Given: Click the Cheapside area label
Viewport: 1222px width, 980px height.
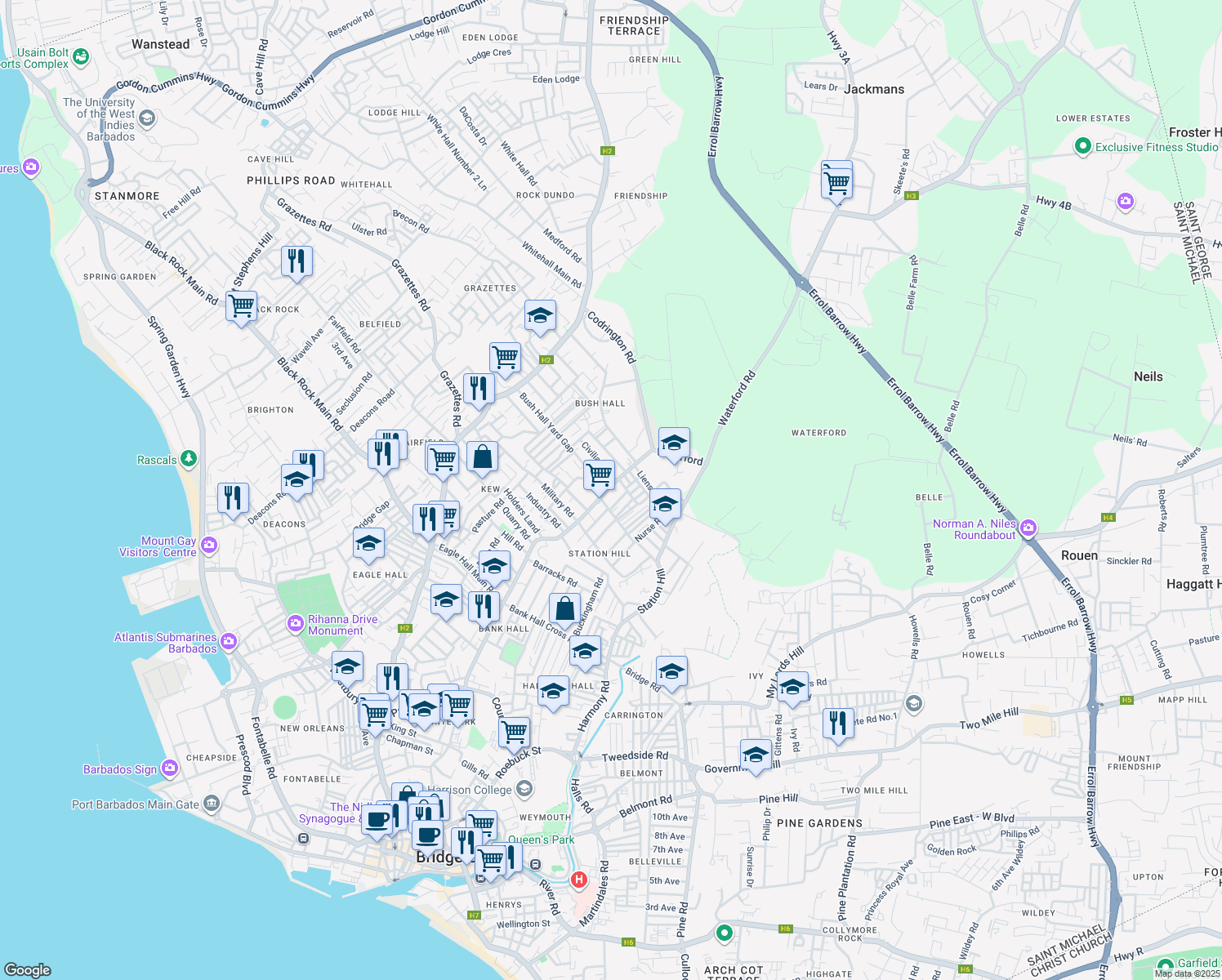Looking at the screenshot, I should pyautogui.click(x=212, y=758).
